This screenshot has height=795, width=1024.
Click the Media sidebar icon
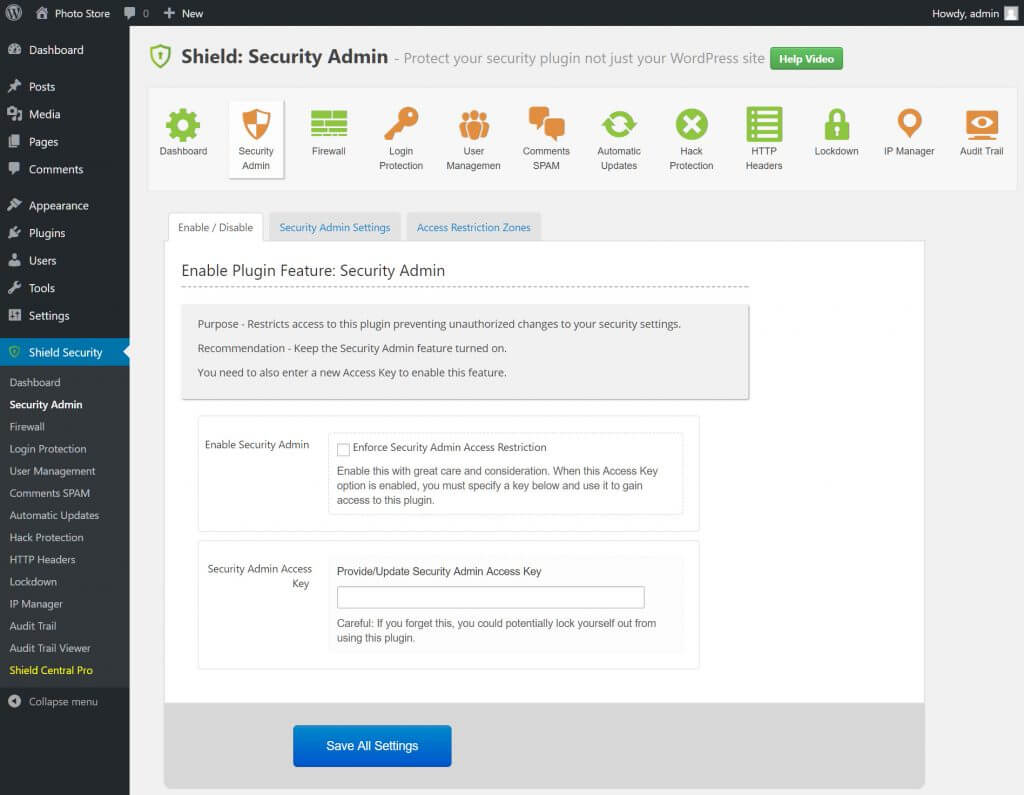tap(14, 114)
